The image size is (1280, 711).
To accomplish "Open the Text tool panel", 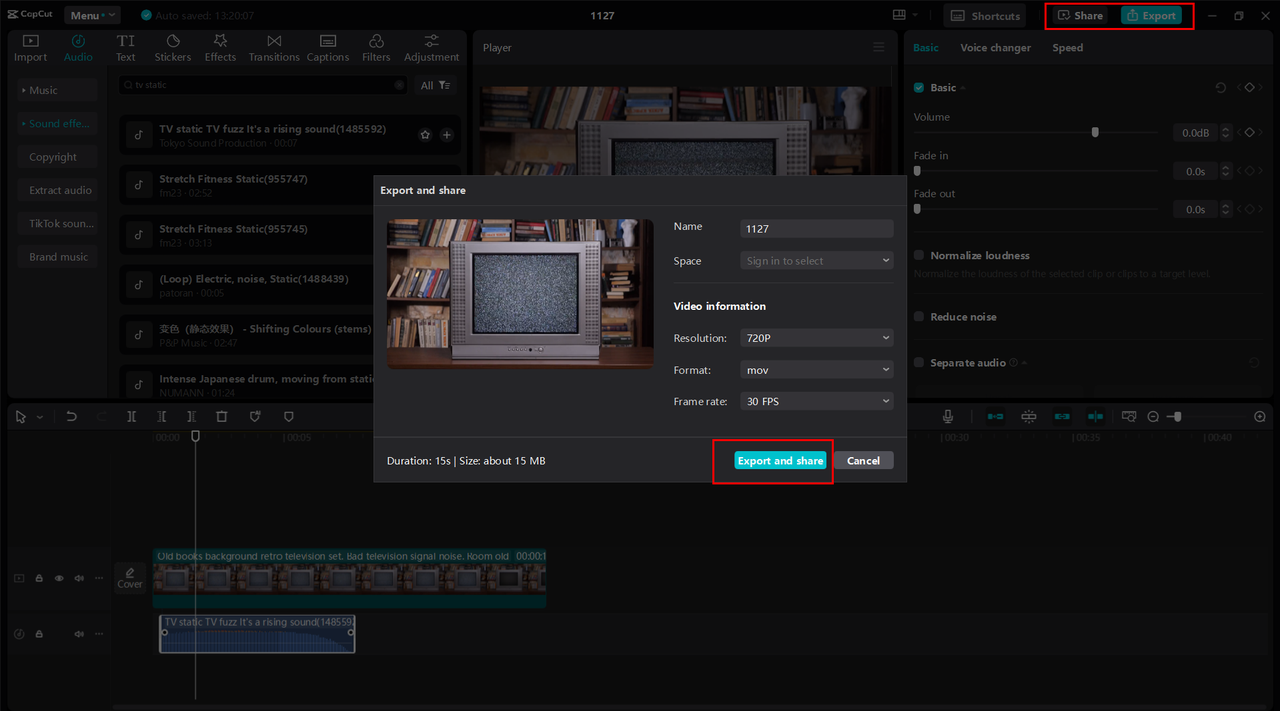I will tap(126, 48).
